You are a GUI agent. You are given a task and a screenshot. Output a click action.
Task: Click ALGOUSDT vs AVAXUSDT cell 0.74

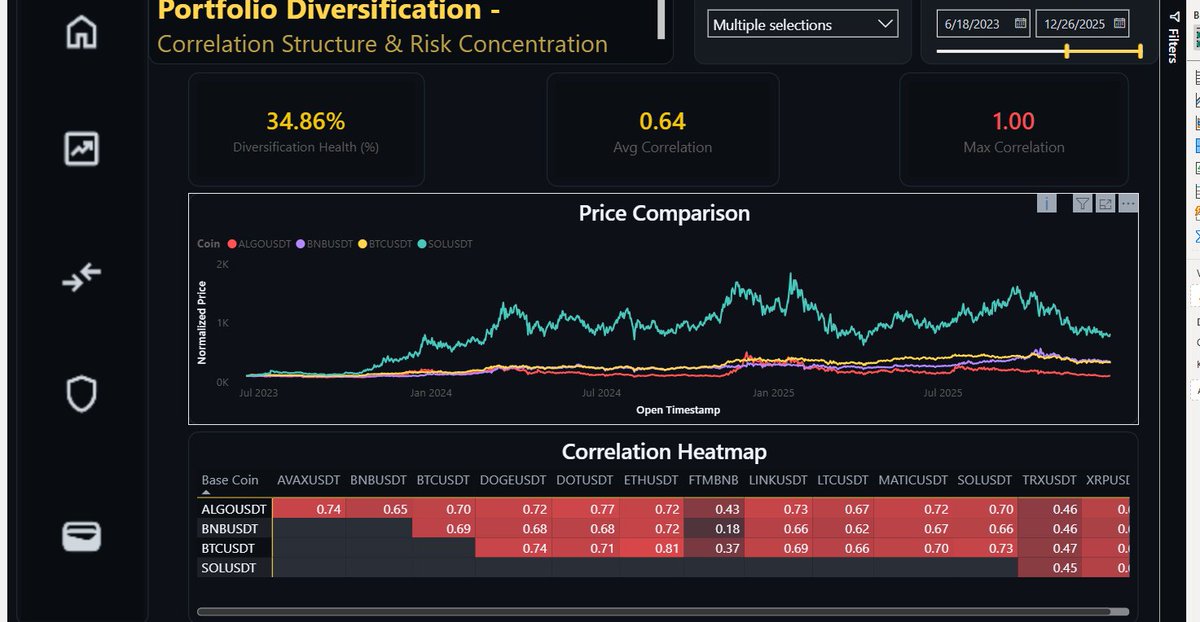tap(309, 510)
